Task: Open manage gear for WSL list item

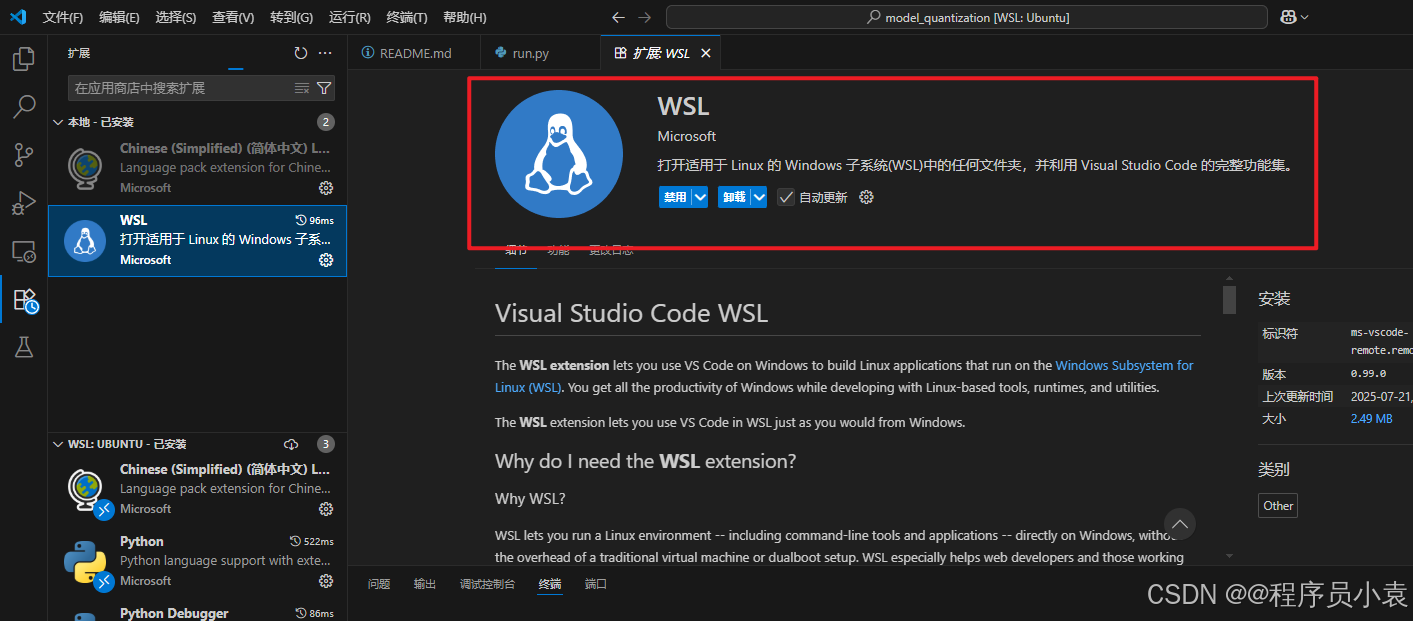Action: [x=325, y=260]
